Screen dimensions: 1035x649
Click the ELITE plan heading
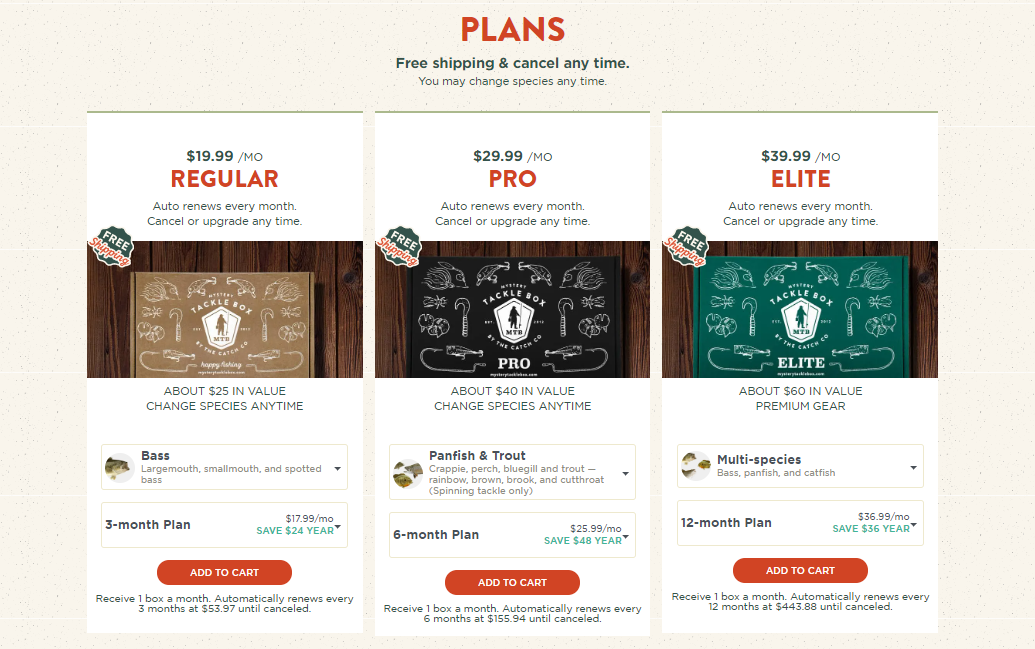coord(801,179)
